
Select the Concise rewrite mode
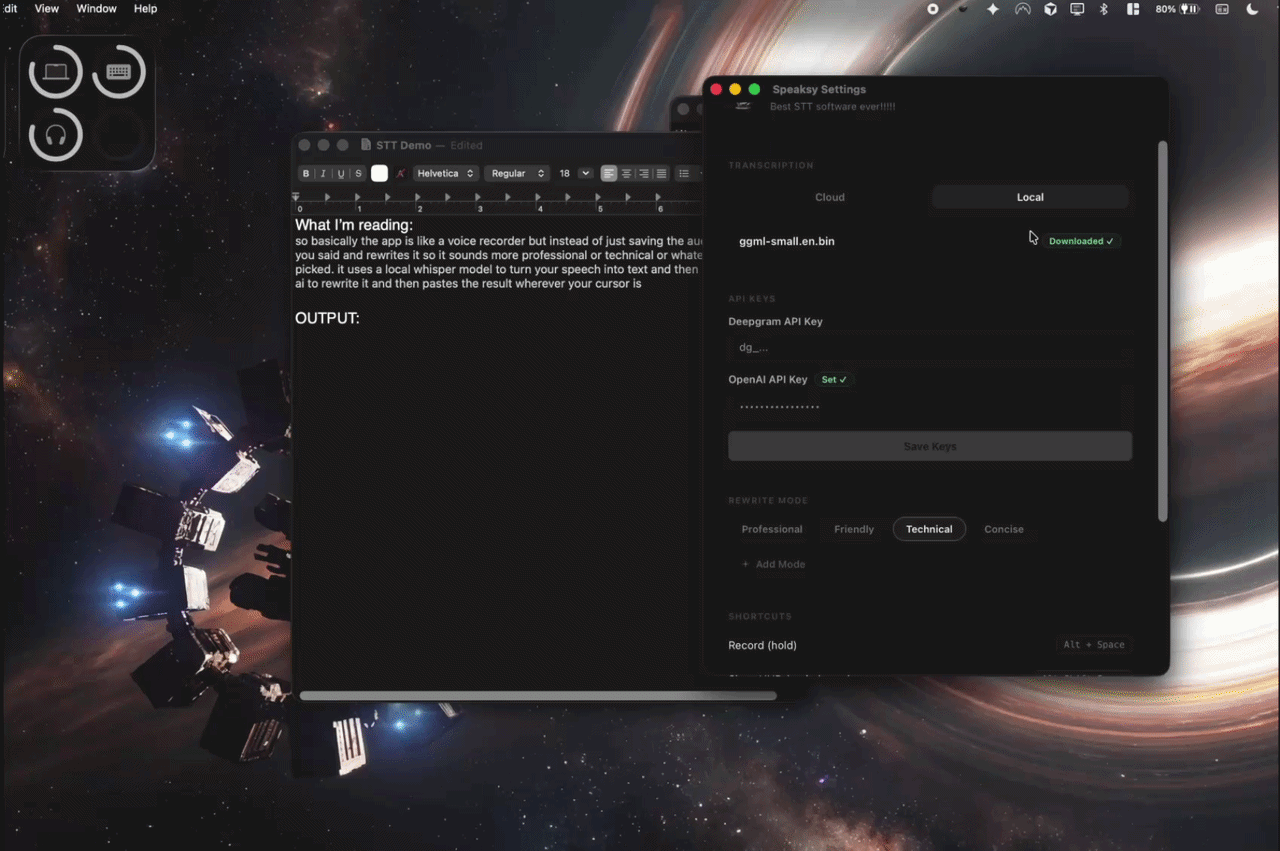(x=1004, y=529)
